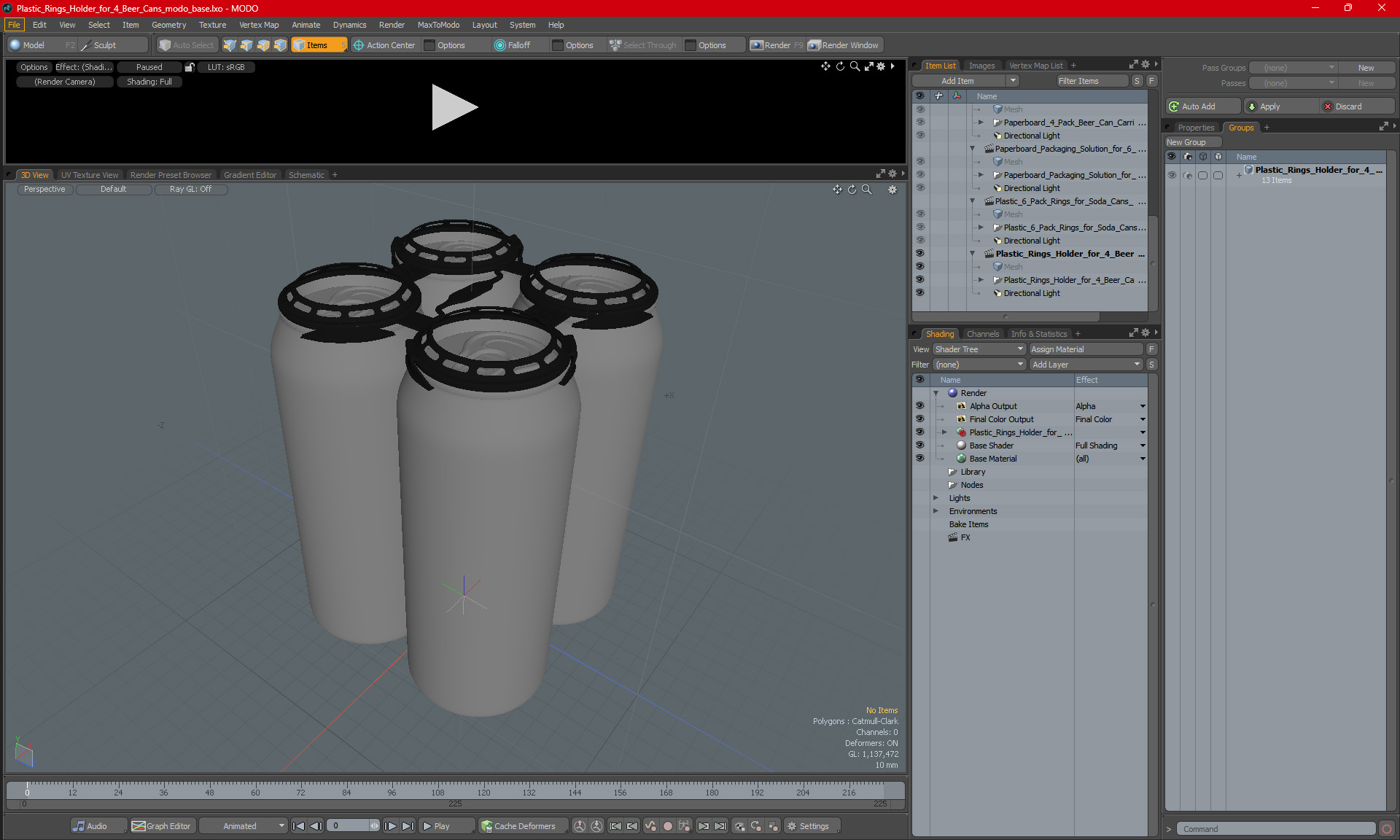This screenshot has height=840, width=1400.
Task: Select Vertices selection mode icon
Action: coord(230,45)
